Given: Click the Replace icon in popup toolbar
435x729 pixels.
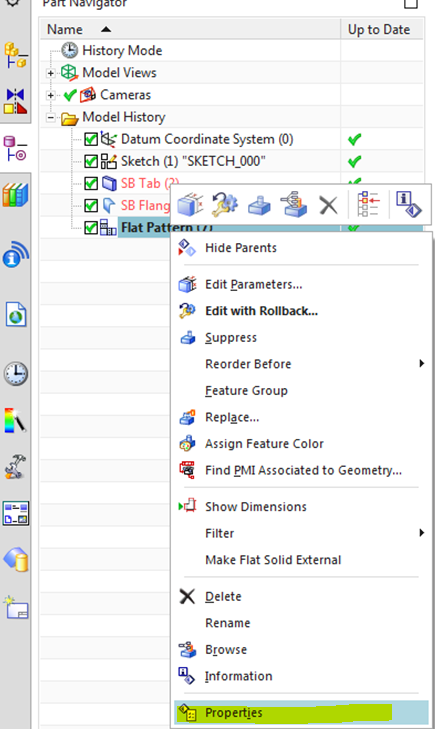Looking at the screenshot, I should tap(294, 205).
